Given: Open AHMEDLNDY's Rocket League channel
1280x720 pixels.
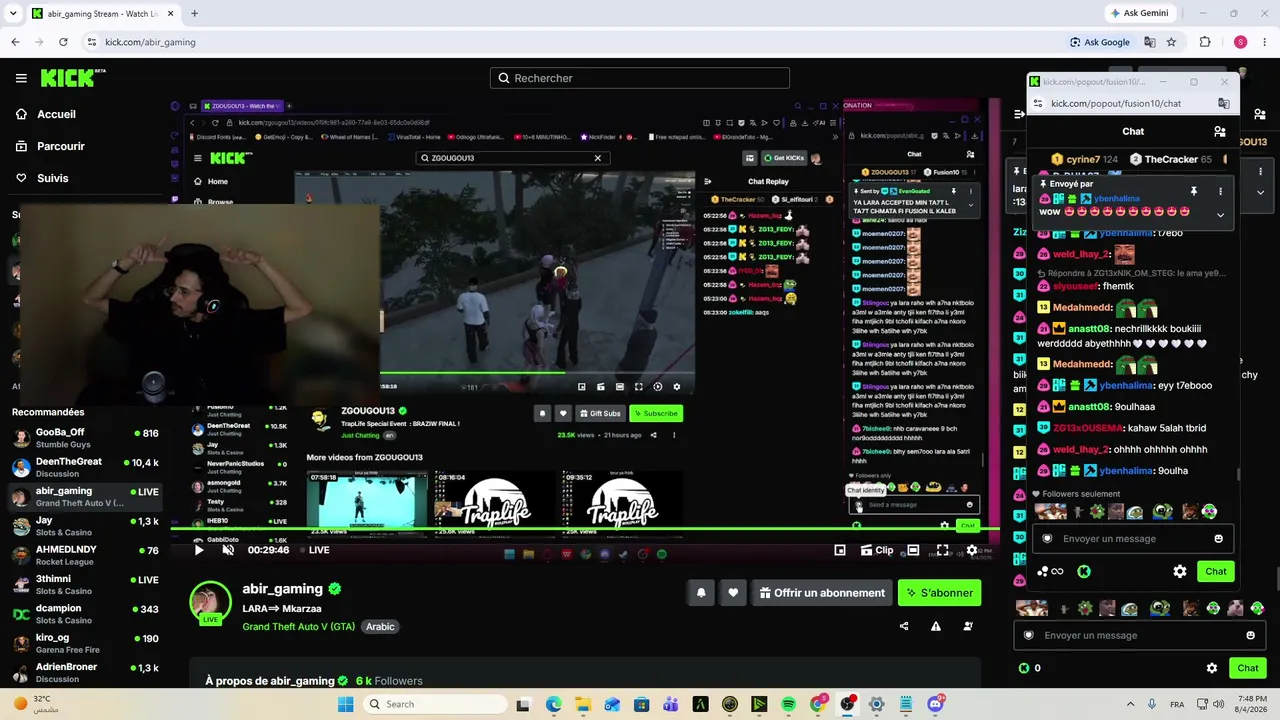Looking at the screenshot, I should tap(85, 555).
